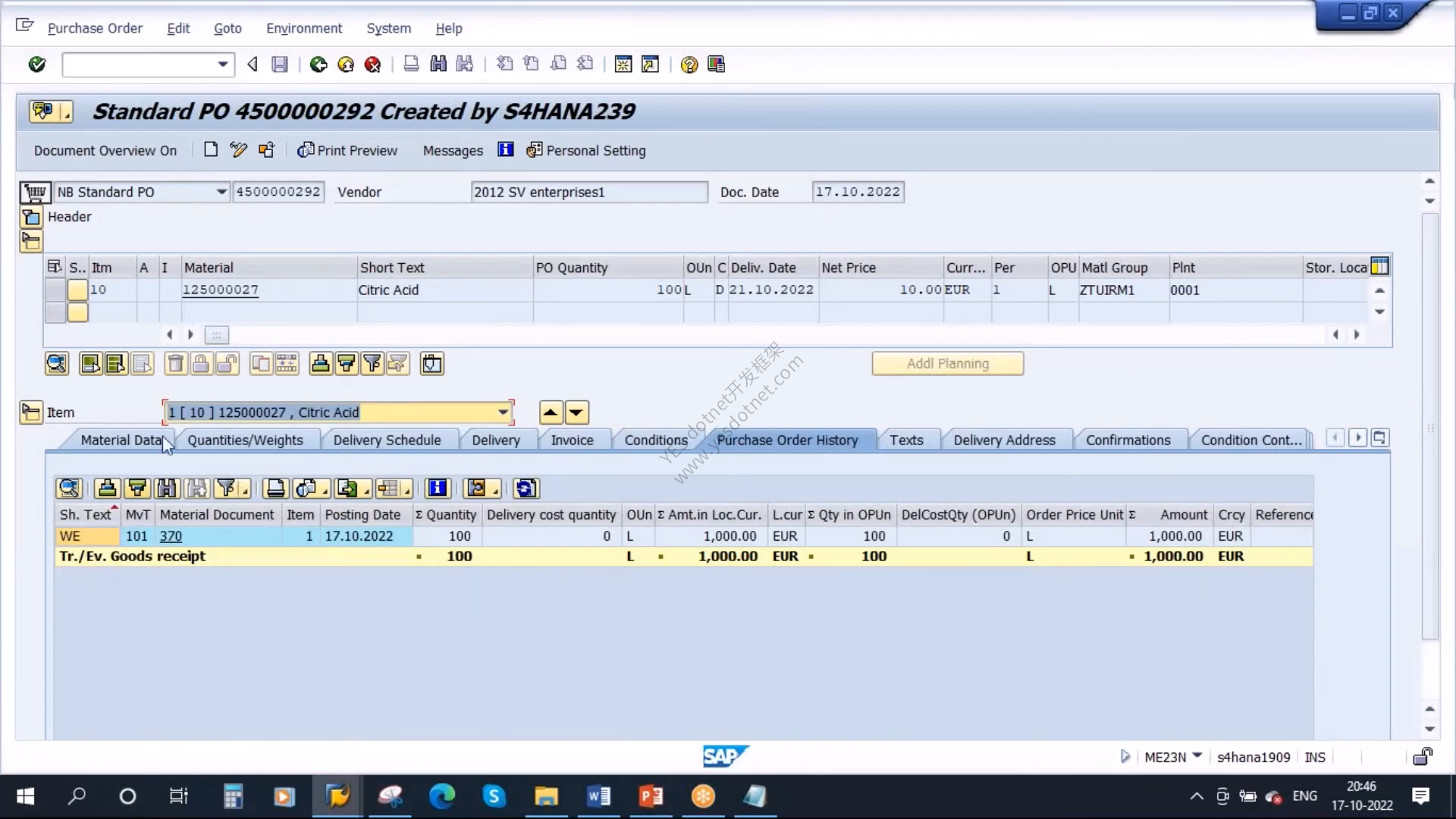Open the Skype icon in the taskbar
1456x819 pixels.
[x=494, y=796]
